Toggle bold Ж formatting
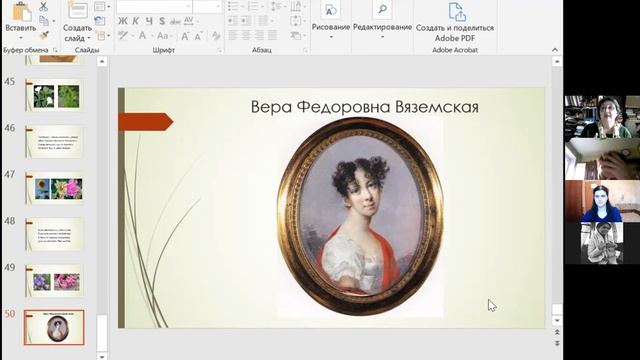The height and width of the screenshot is (360, 640). click(x=123, y=20)
